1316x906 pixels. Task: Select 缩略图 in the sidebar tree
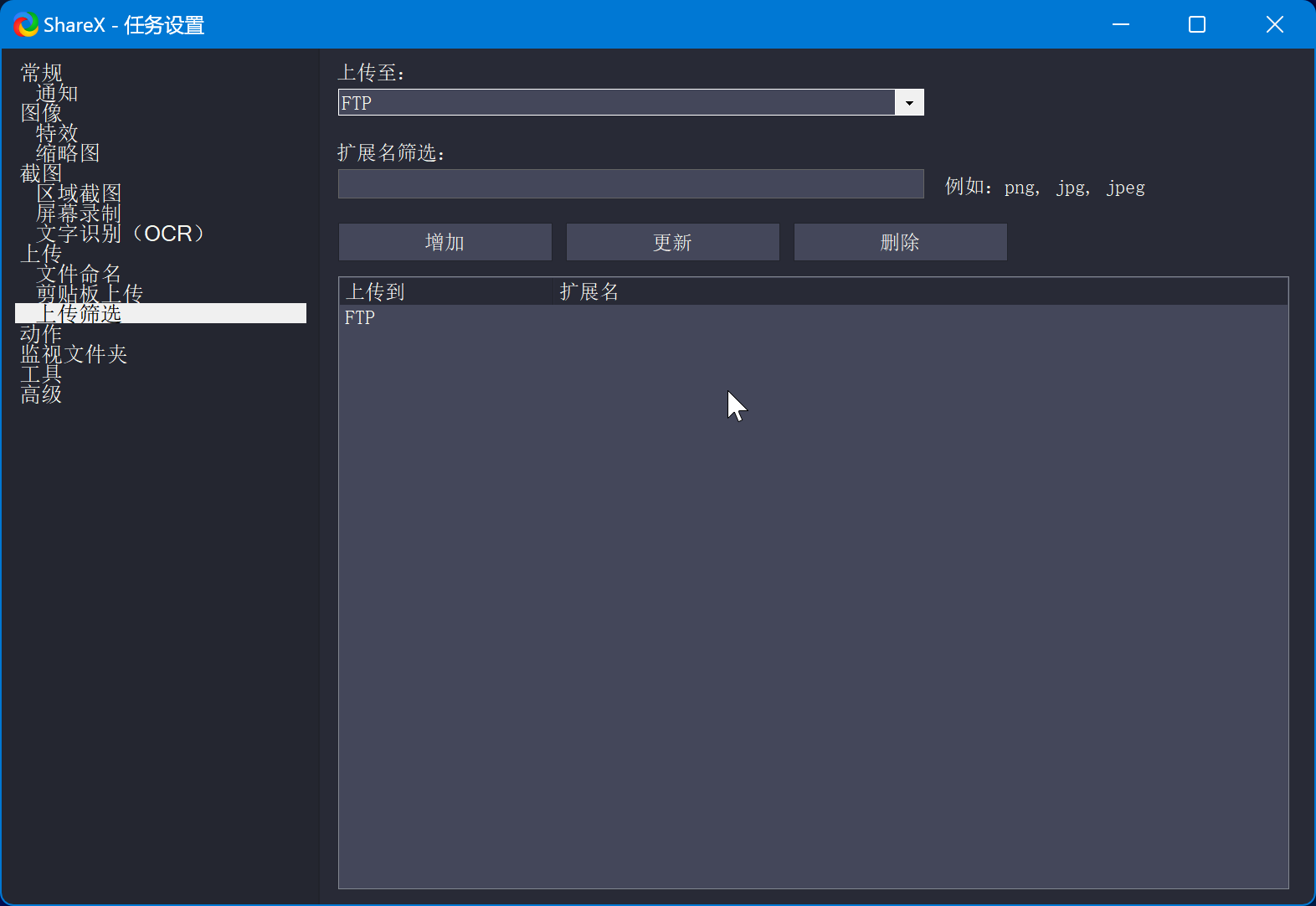point(68,153)
